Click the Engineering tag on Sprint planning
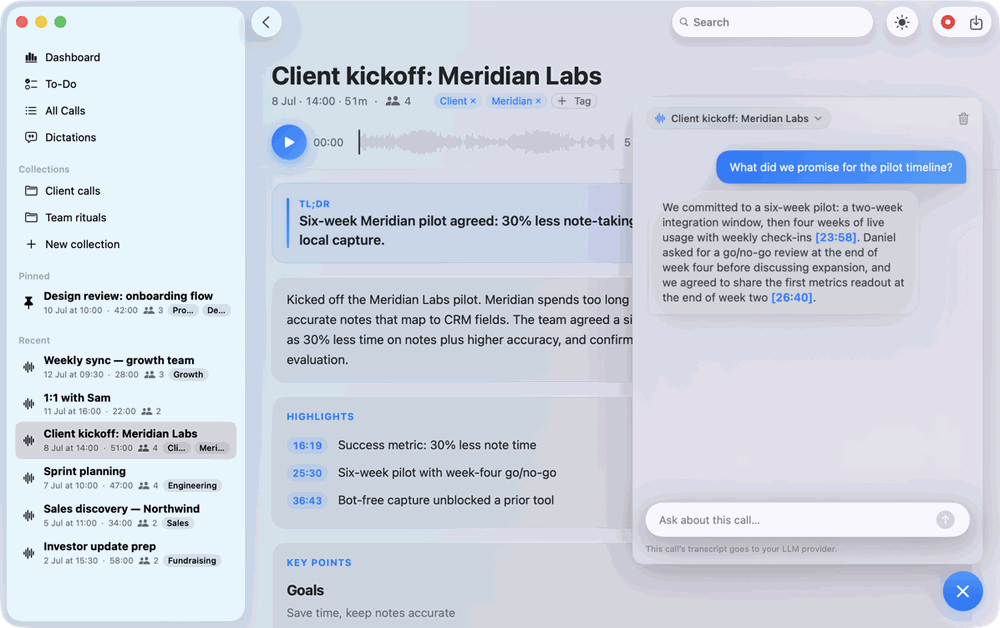The image size is (1000, 628). (193, 486)
